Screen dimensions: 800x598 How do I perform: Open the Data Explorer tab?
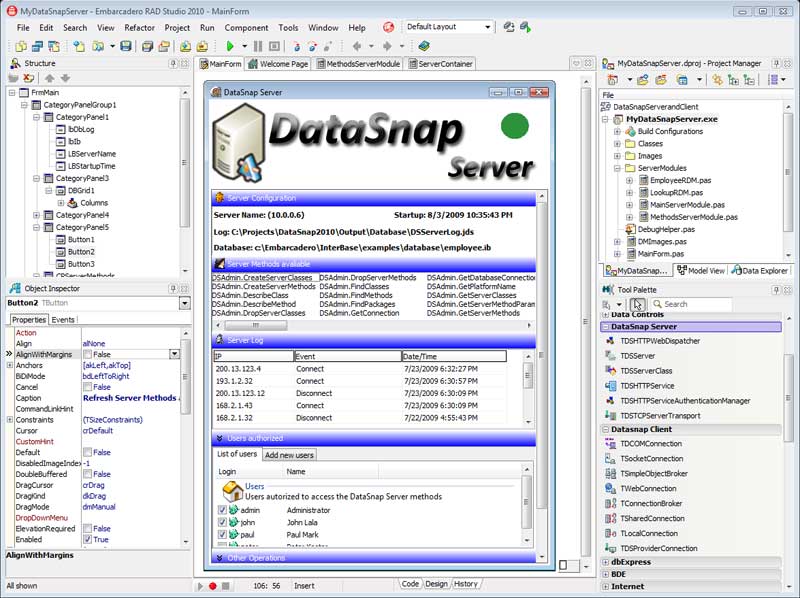(x=760, y=271)
